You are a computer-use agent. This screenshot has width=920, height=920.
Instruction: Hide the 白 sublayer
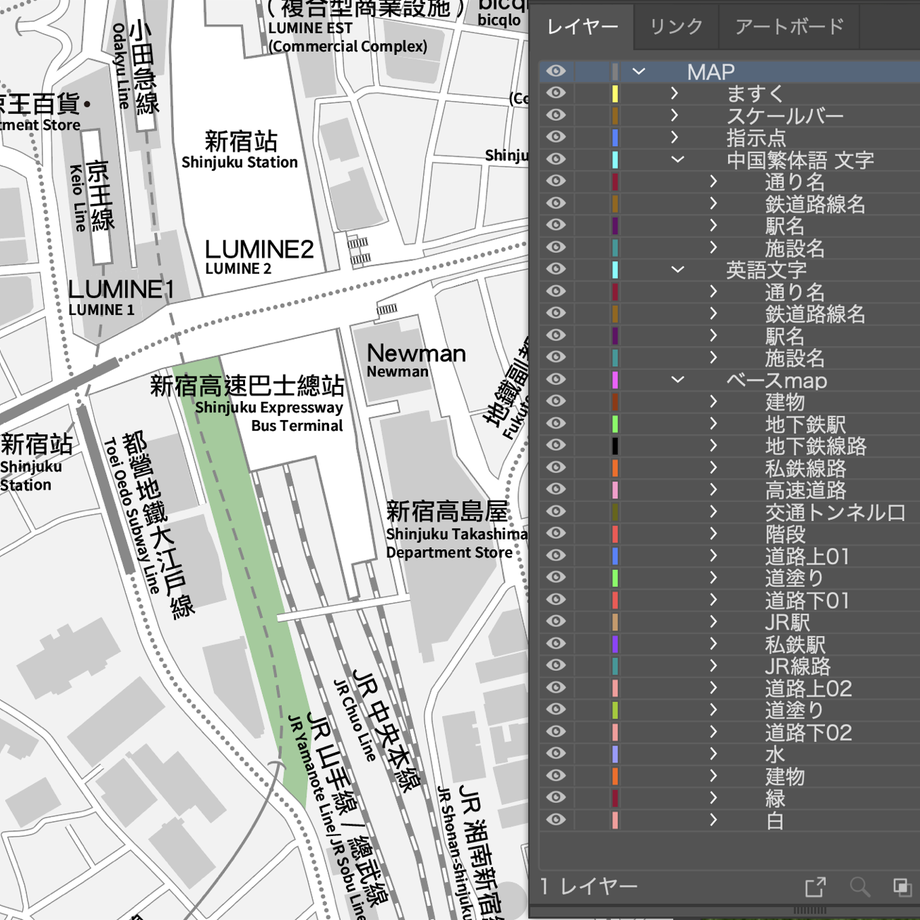(x=556, y=819)
